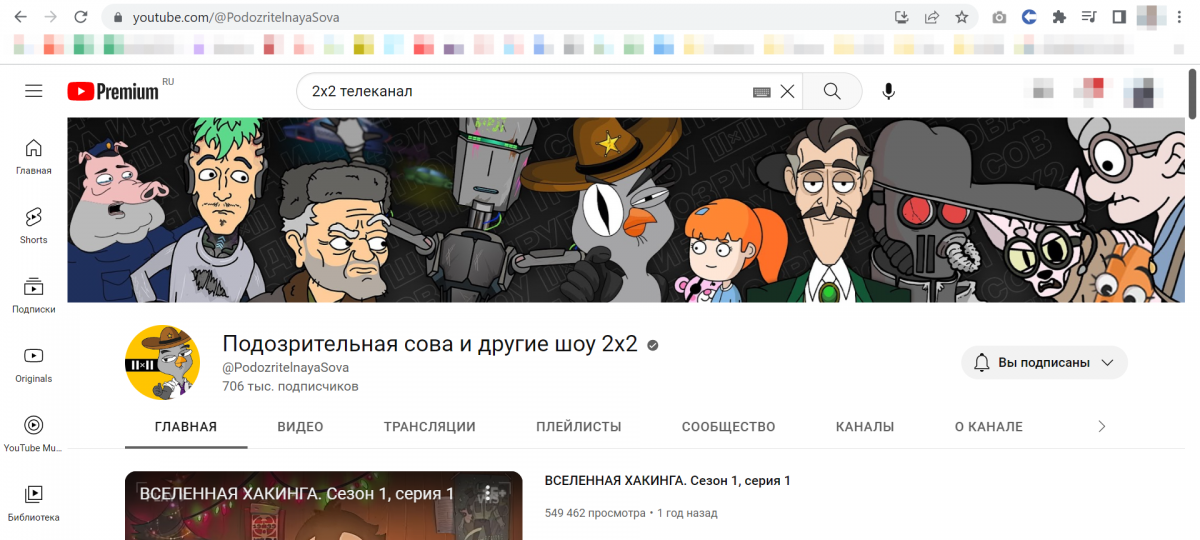Click the YouTube Premium logo
1200x540 pixels.
click(113, 91)
